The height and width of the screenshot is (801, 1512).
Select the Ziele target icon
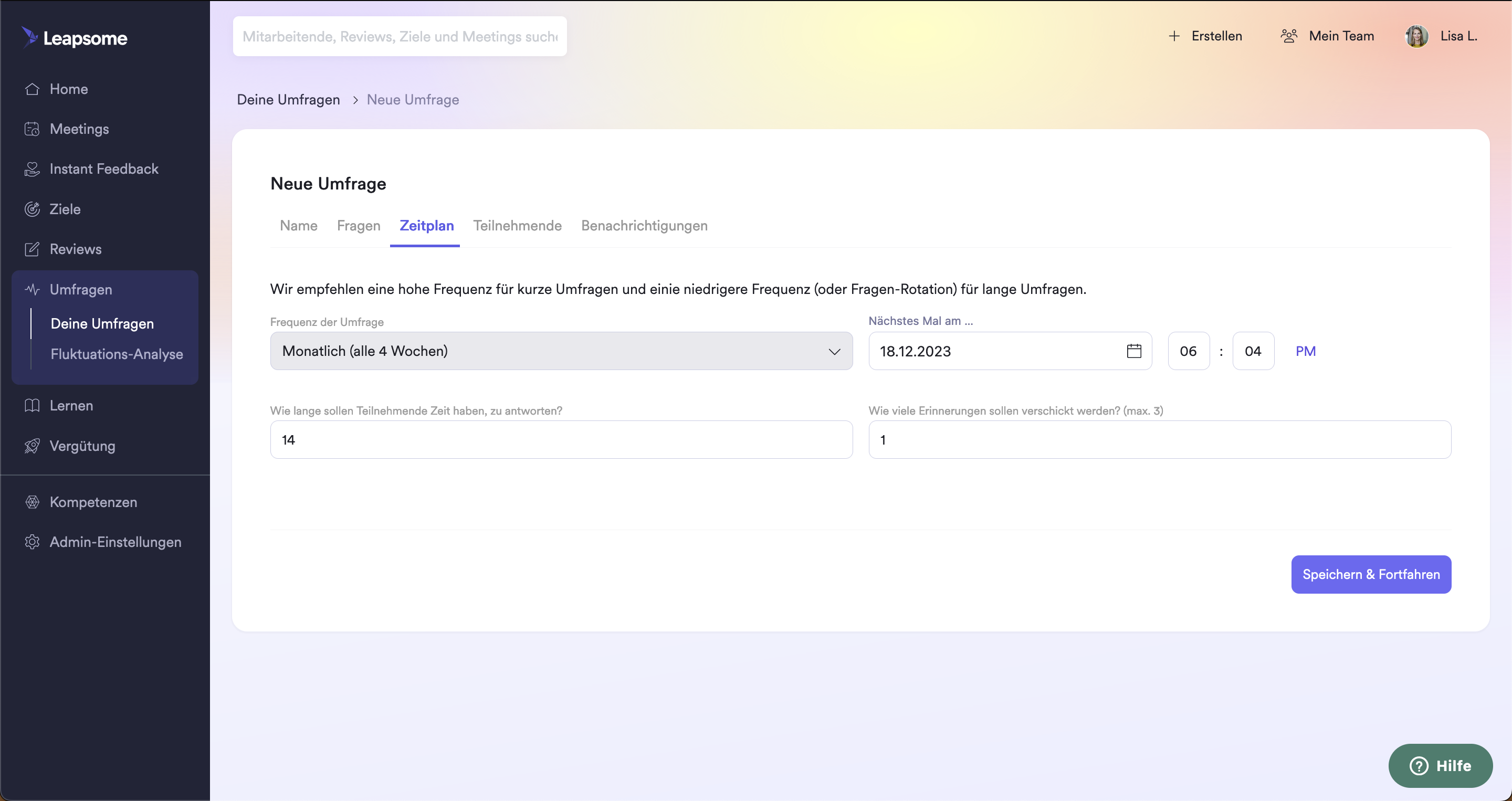point(32,209)
